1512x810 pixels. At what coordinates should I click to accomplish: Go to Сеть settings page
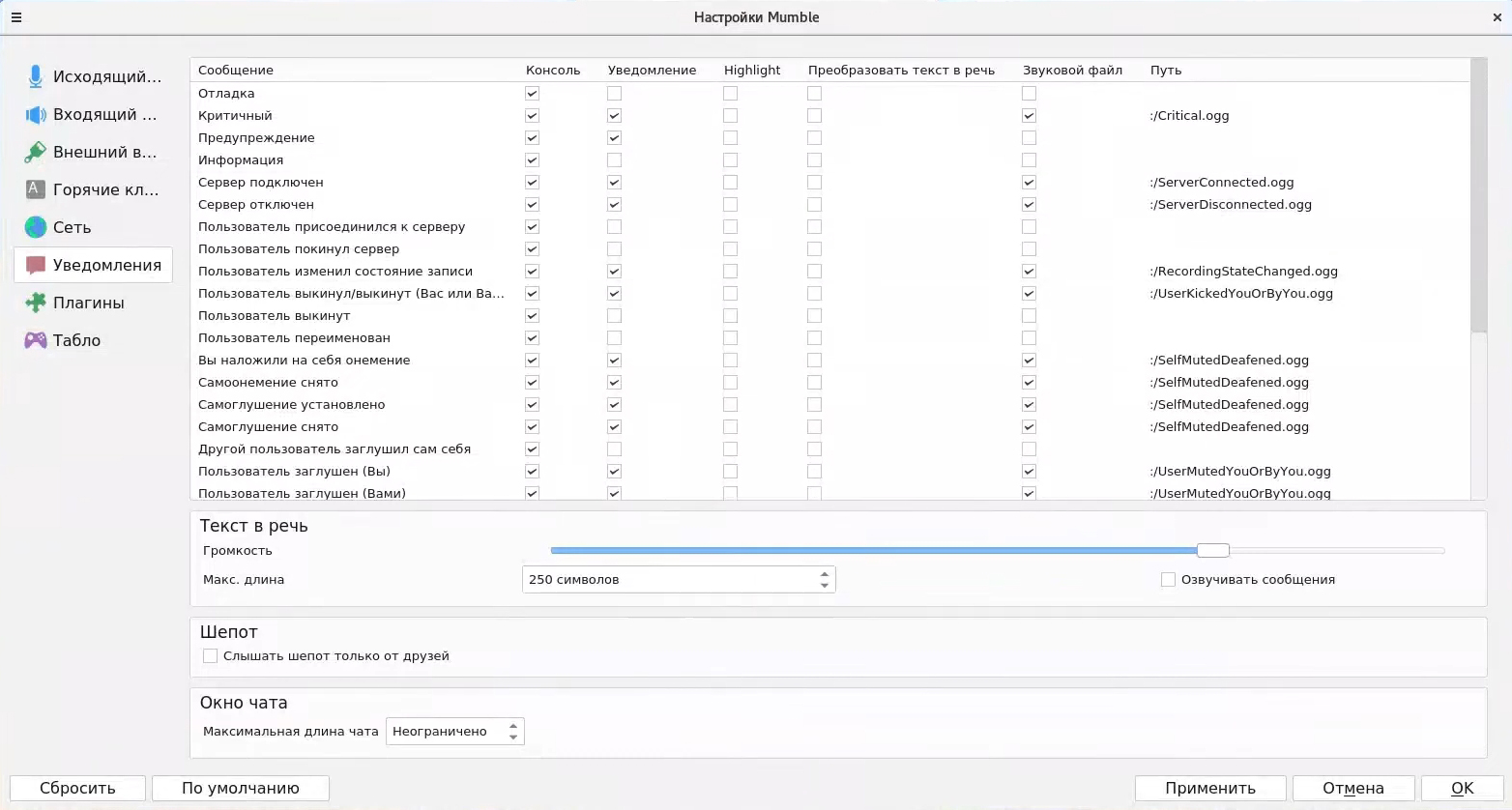click(94, 227)
